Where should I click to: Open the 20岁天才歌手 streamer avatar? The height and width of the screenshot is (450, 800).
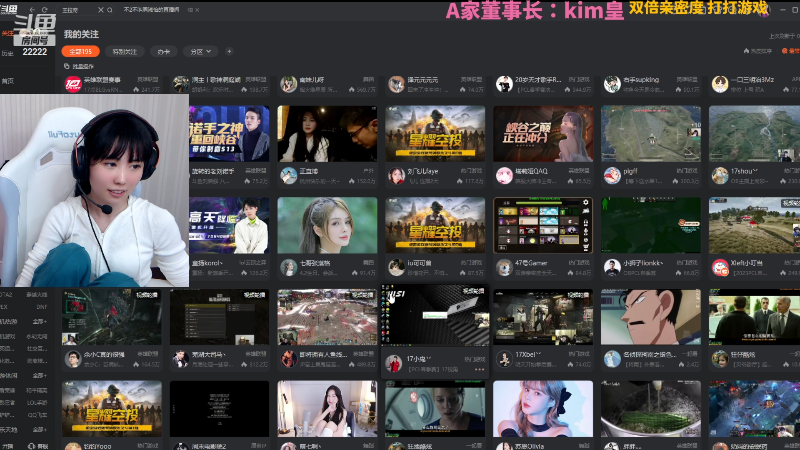pos(504,84)
